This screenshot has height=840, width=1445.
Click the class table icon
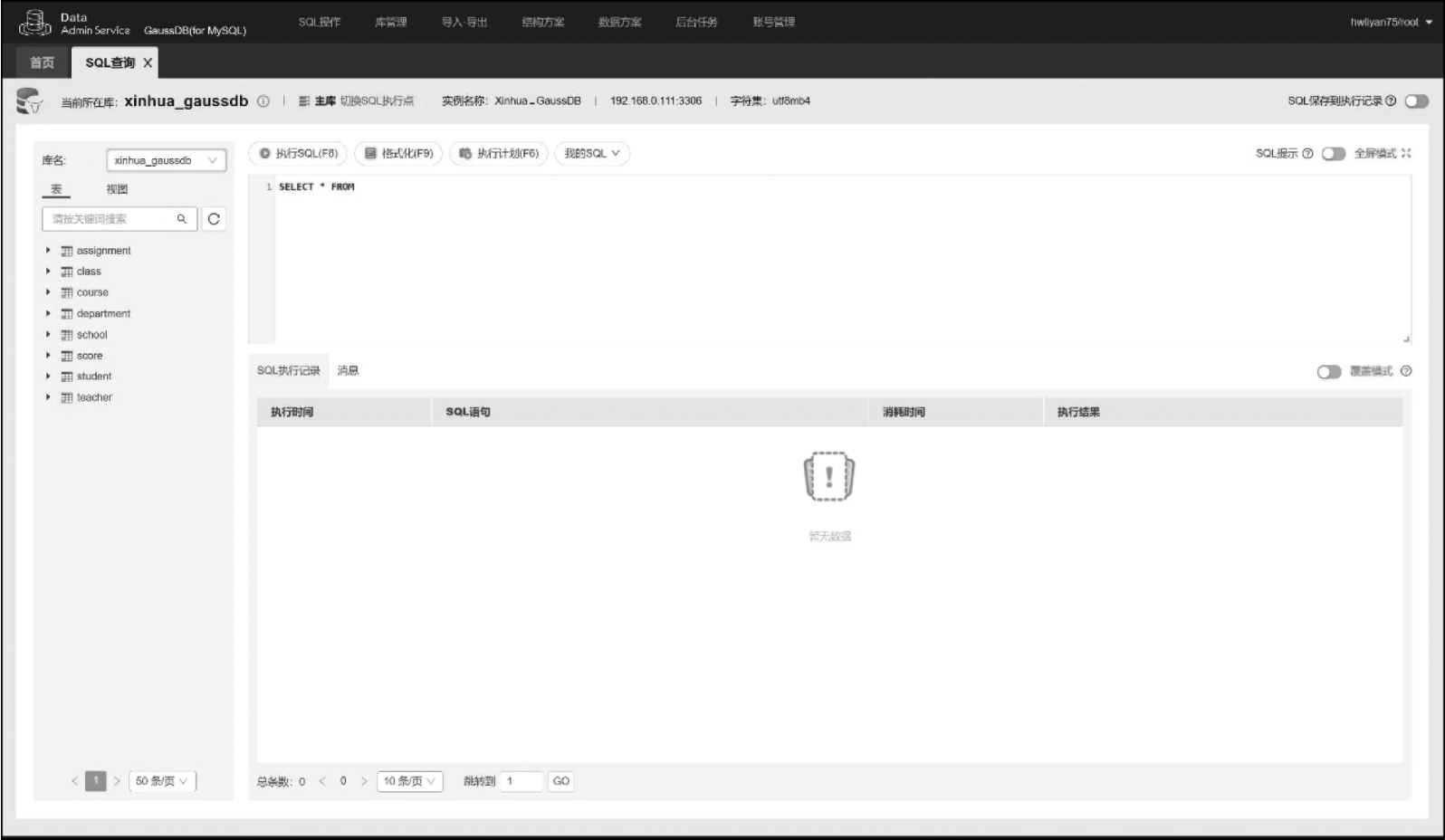pyautogui.click(x=67, y=272)
